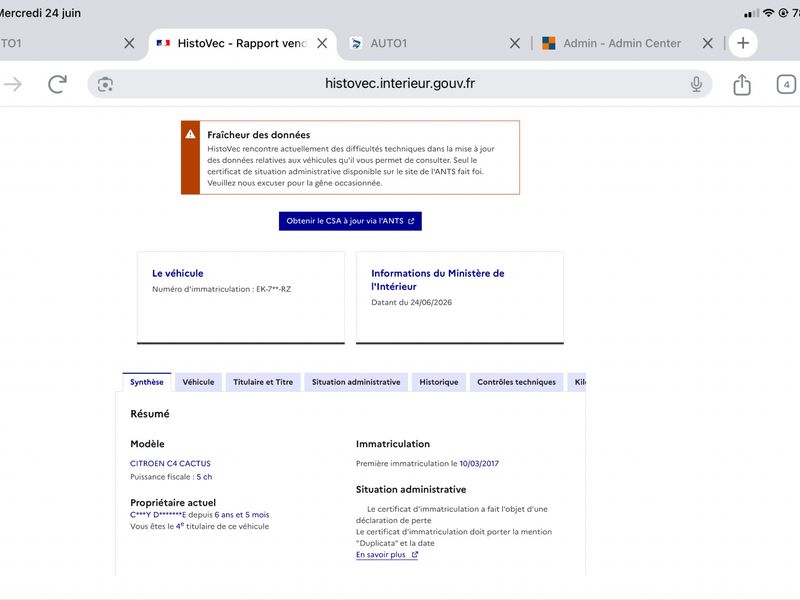Image resolution: width=800 pixels, height=600 pixels.
Task: Open the share sheet icon
Action: click(x=742, y=84)
